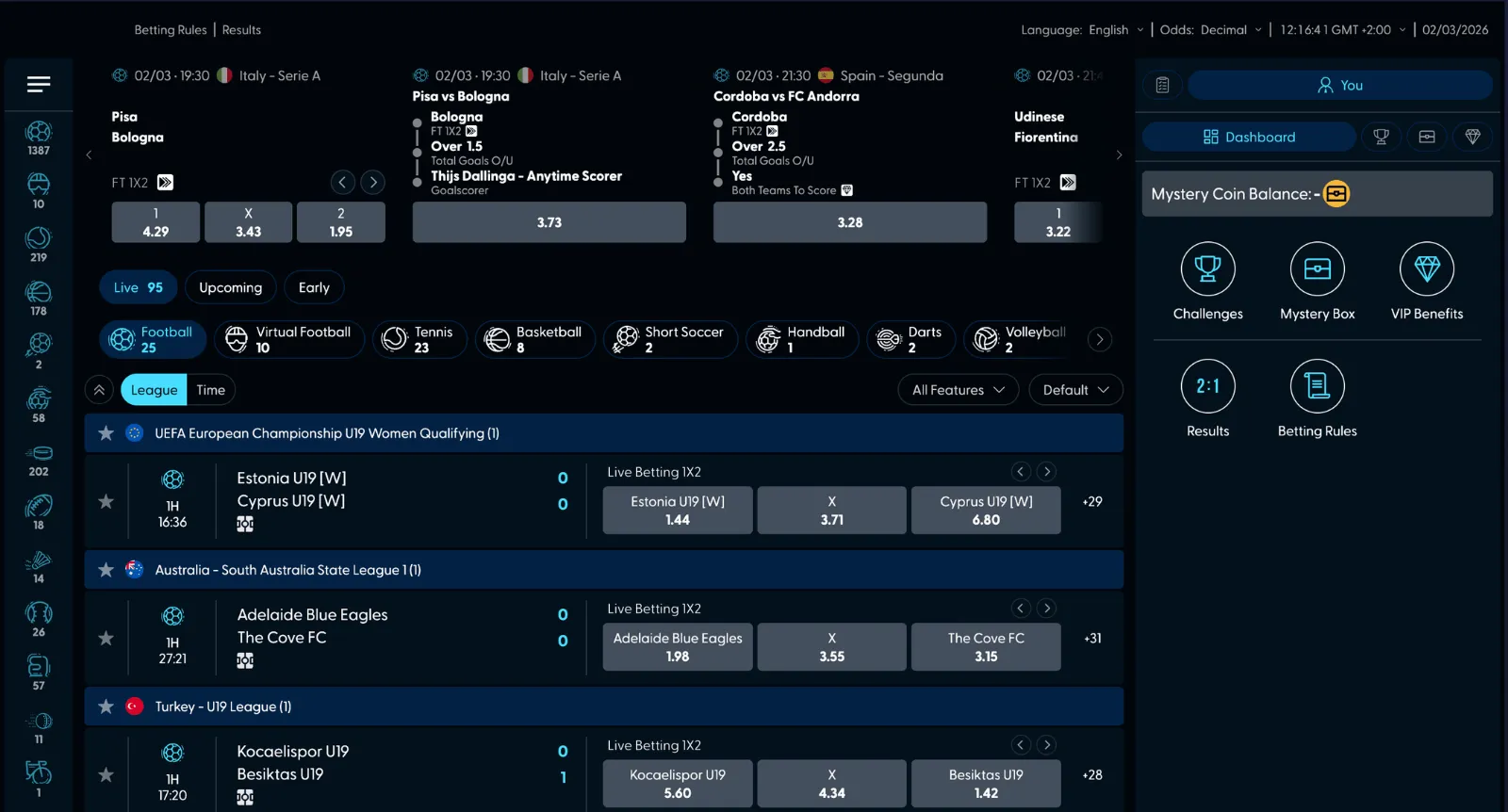The image size is (1508, 812).
Task: Switch sorting to Time
Action: pos(210,390)
